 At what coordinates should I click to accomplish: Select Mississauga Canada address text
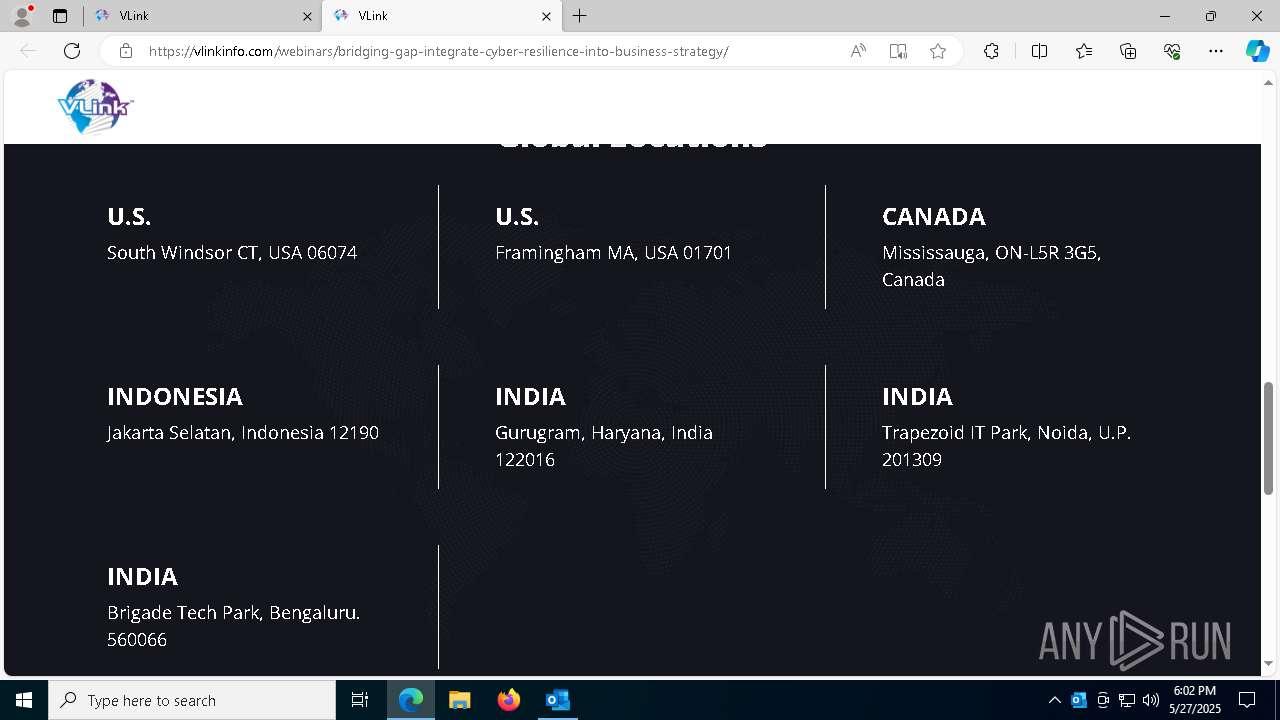pos(991,266)
